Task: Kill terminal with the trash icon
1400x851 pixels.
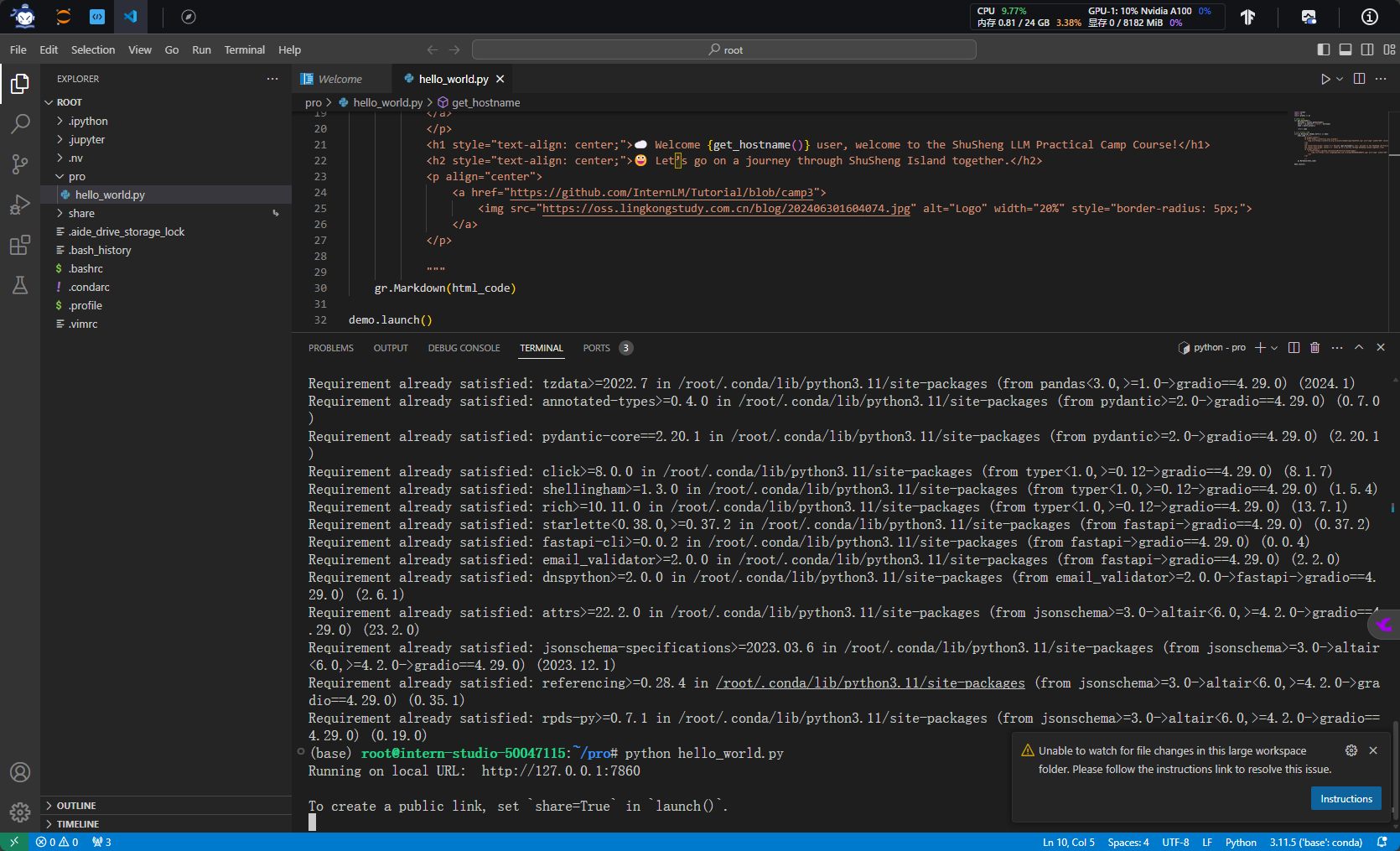Action: [1314, 347]
